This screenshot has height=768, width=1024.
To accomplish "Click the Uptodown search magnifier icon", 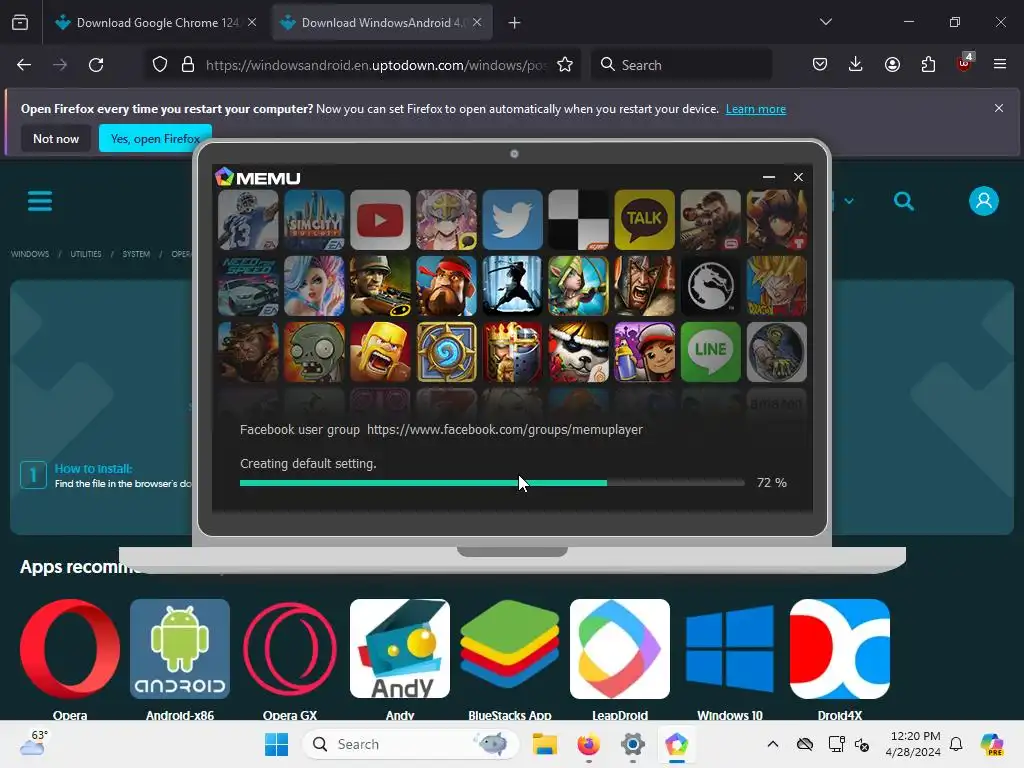I will [x=904, y=201].
